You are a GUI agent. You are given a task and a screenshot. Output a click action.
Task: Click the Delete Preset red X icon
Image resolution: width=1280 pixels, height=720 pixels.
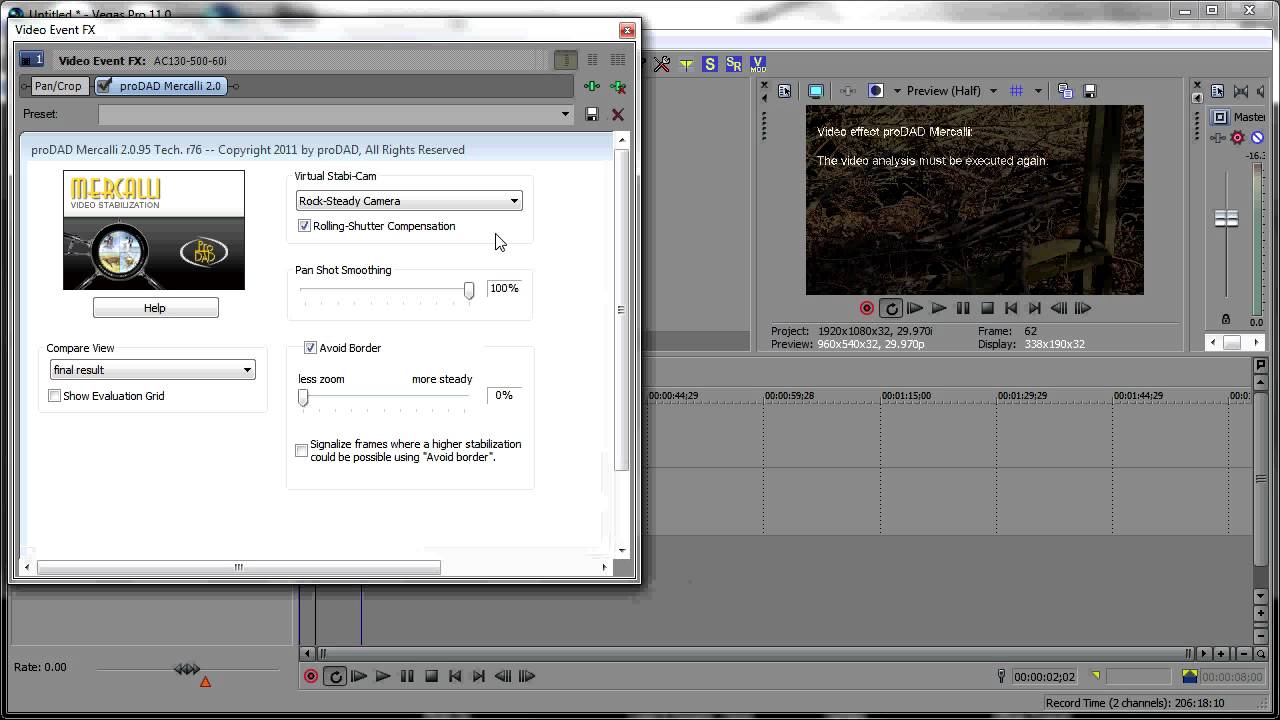pyautogui.click(x=618, y=114)
